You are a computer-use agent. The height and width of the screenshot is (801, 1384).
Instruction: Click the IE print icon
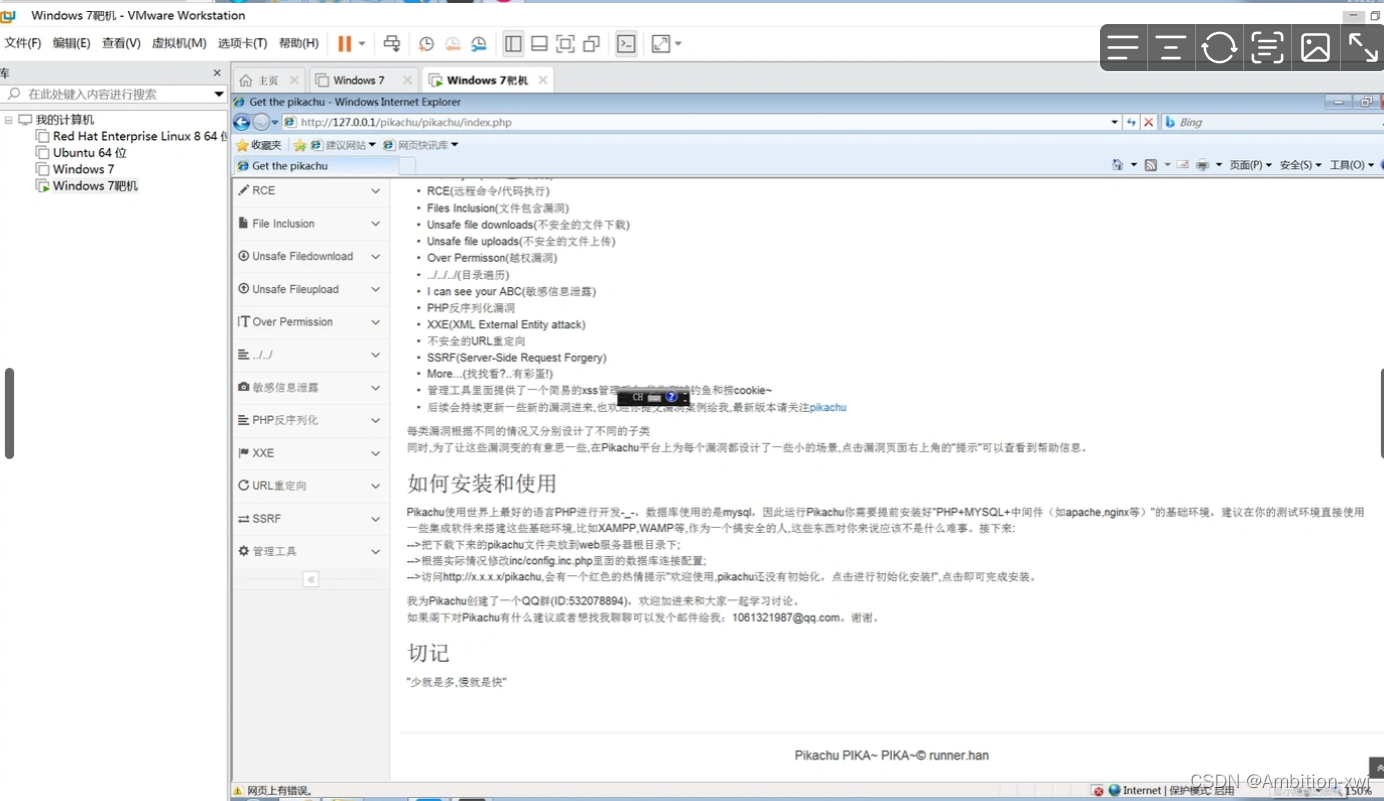coord(1203,165)
